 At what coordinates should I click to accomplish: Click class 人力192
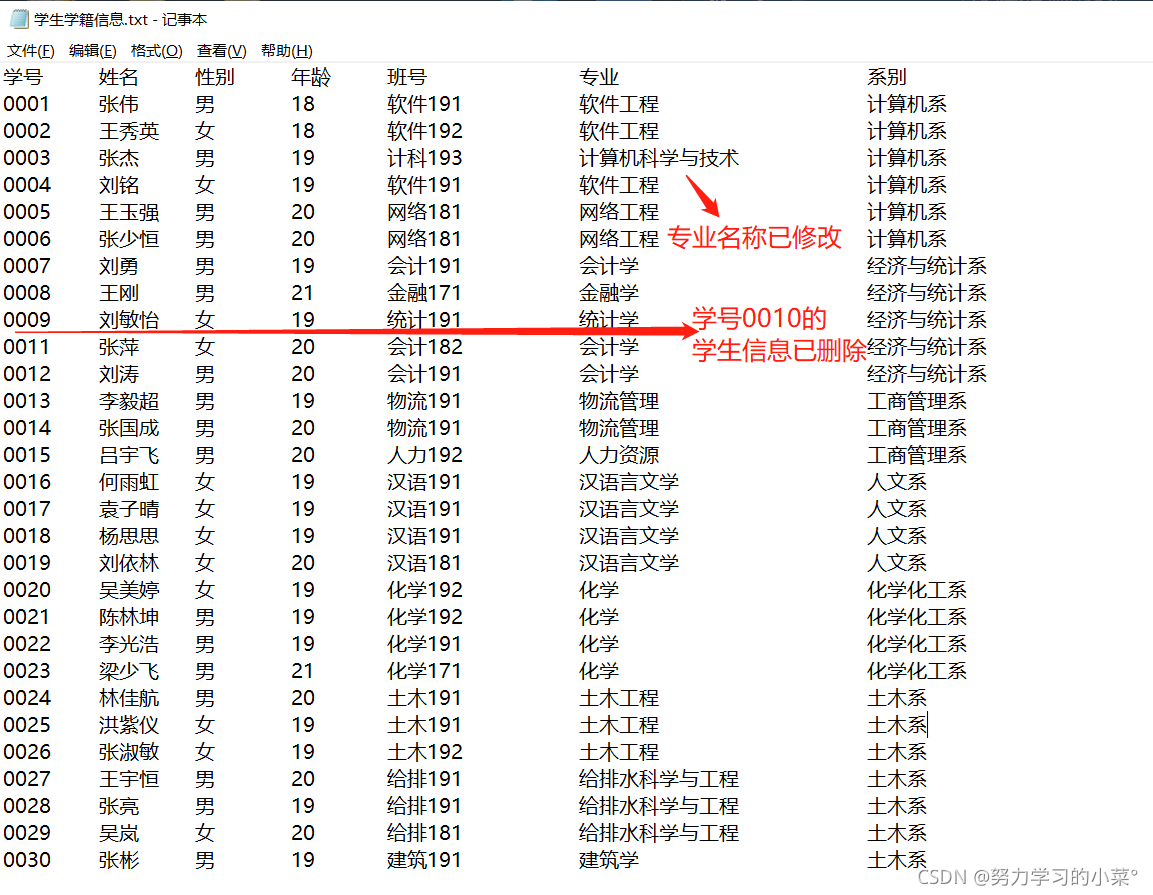tap(425, 455)
